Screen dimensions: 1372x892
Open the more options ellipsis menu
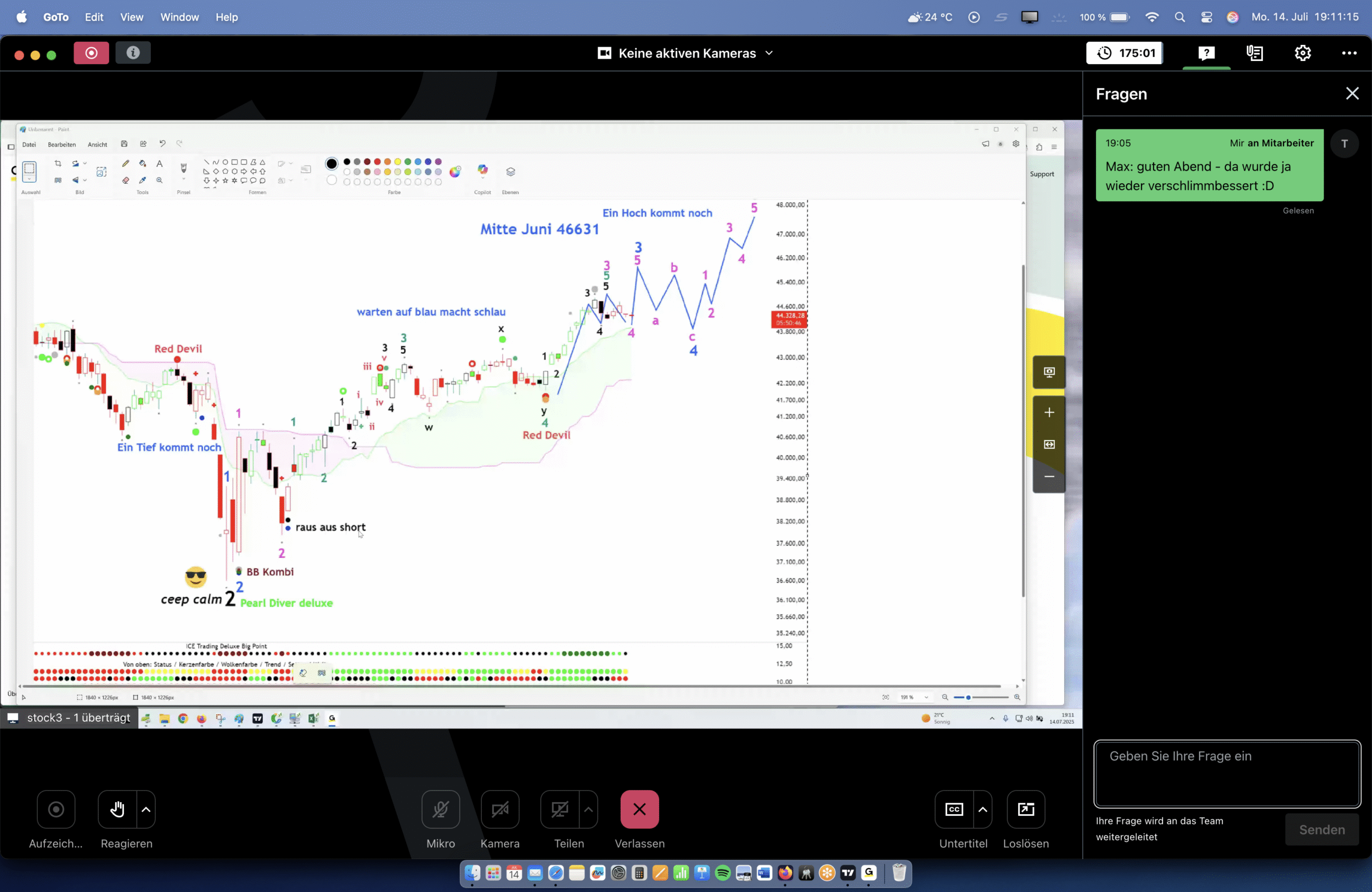[x=1349, y=53]
